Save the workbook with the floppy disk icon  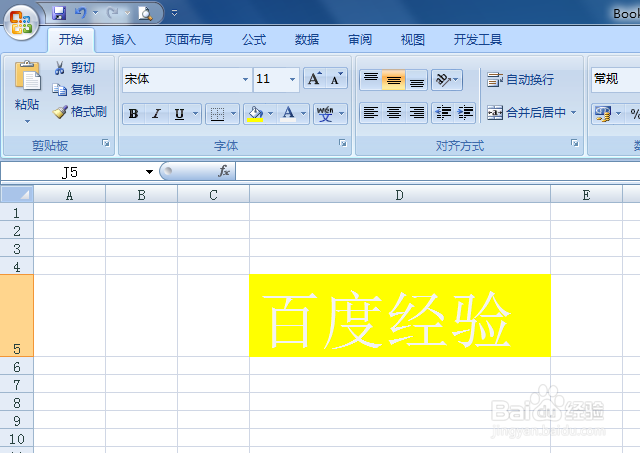(59, 13)
